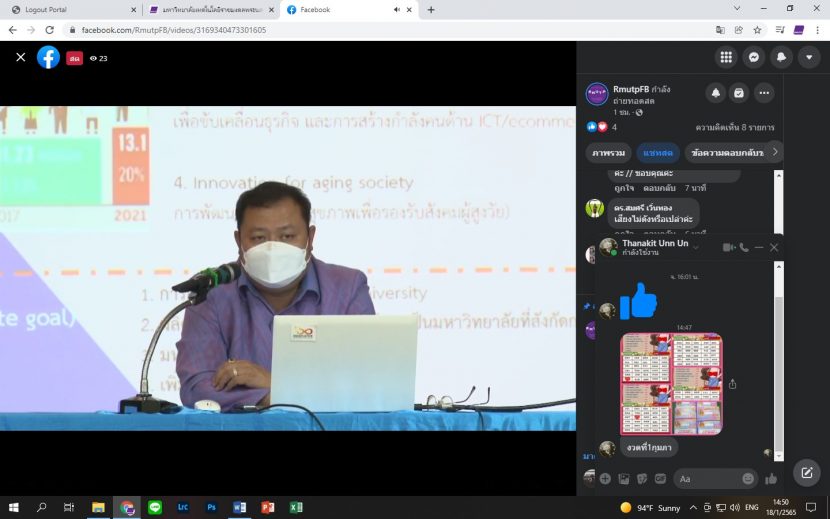View the post's like and love reactions
This screenshot has height=519, width=830.
(597, 127)
